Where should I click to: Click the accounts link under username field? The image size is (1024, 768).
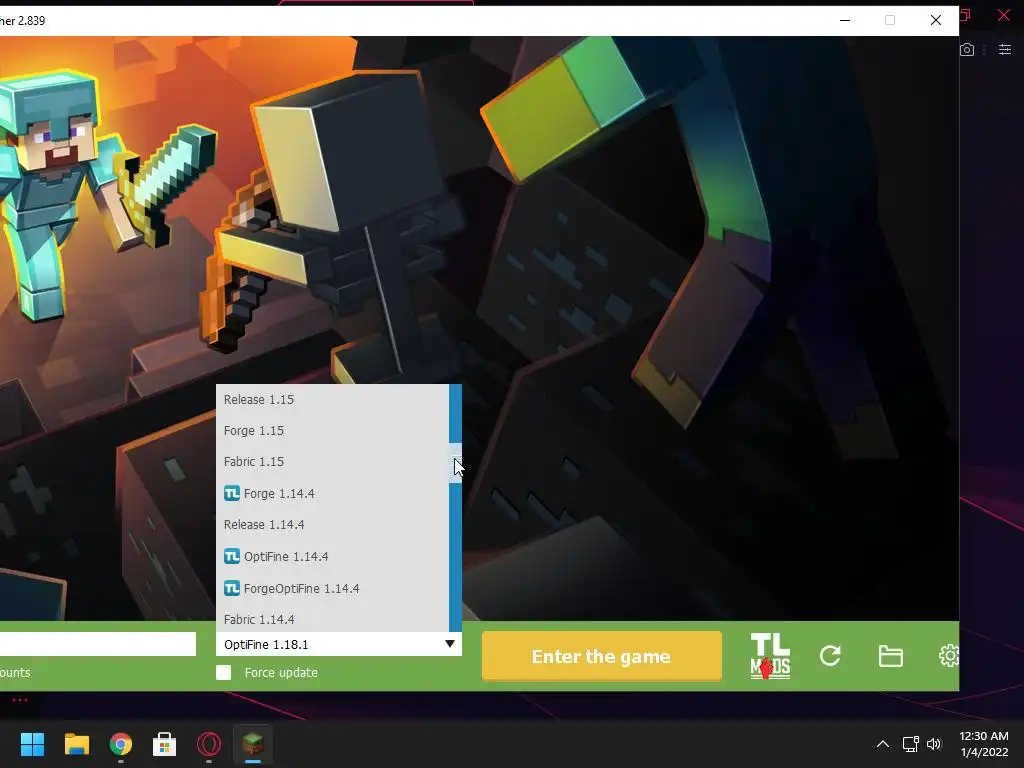pos(15,673)
